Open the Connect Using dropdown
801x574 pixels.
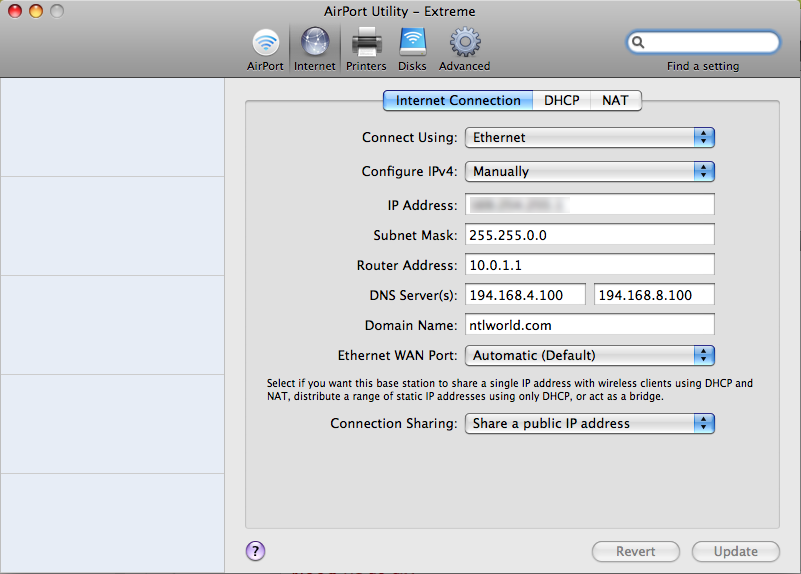click(590, 137)
